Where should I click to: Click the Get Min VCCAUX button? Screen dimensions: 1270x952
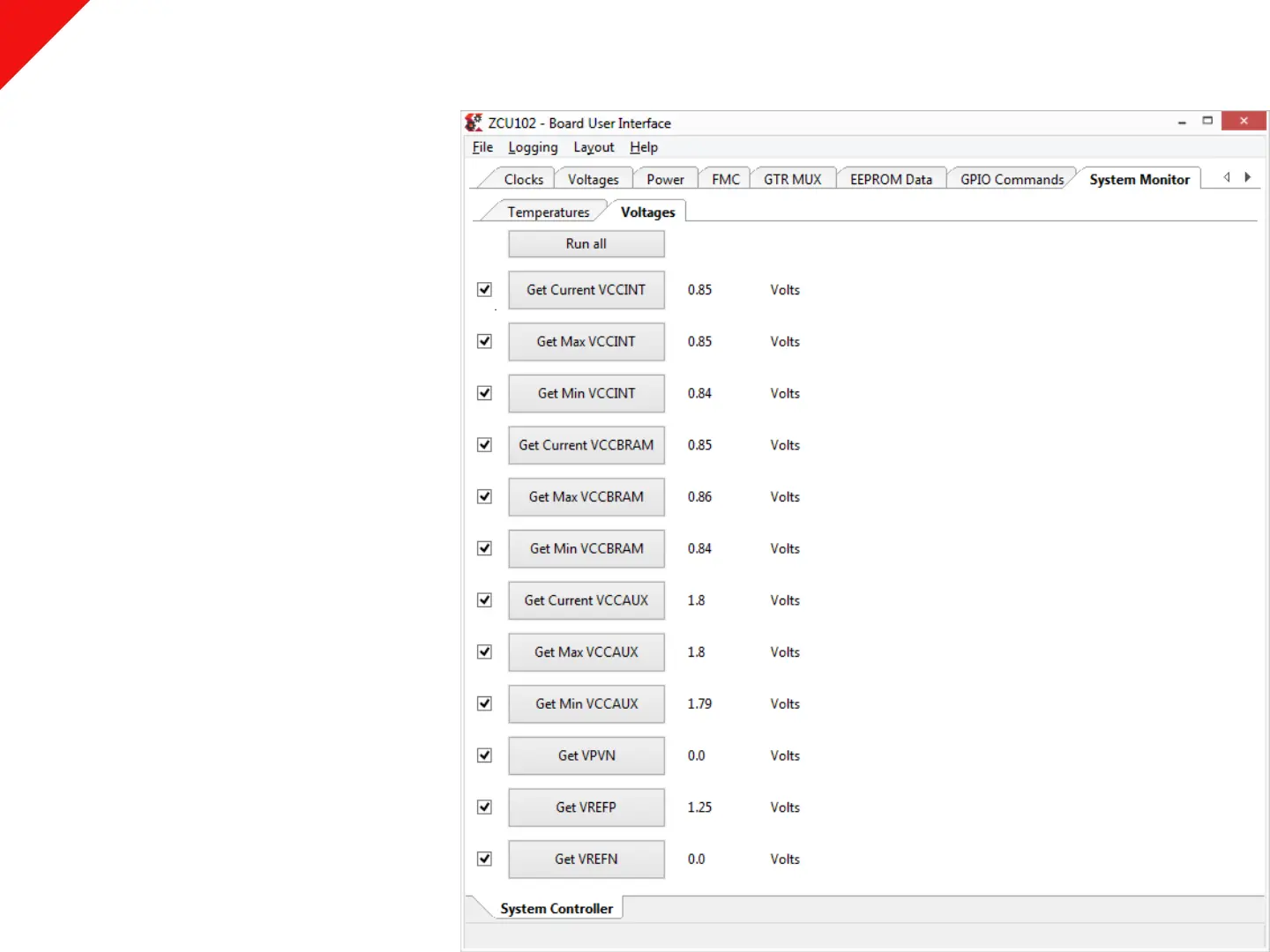pos(586,703)
